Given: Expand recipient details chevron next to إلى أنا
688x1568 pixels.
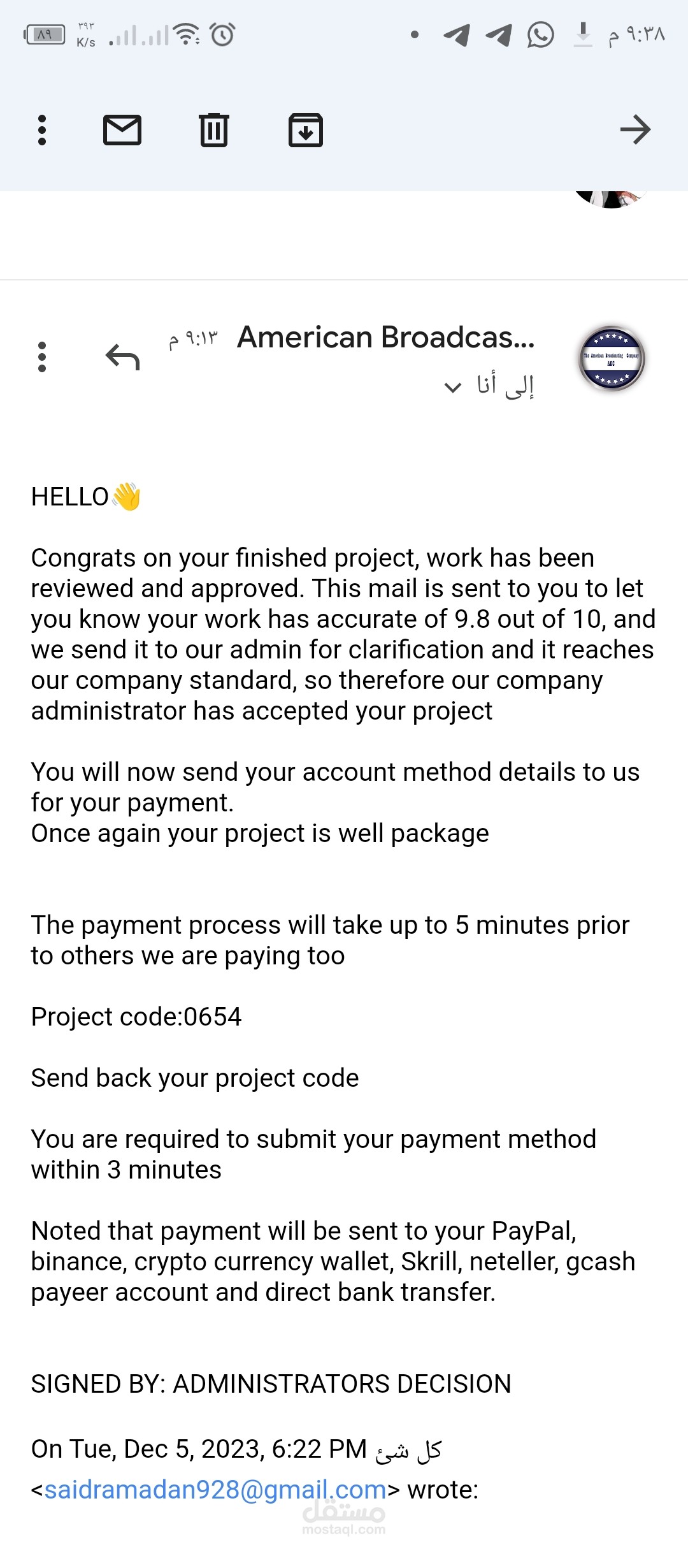Looking at the screenshot, I should tap(452, 387).
